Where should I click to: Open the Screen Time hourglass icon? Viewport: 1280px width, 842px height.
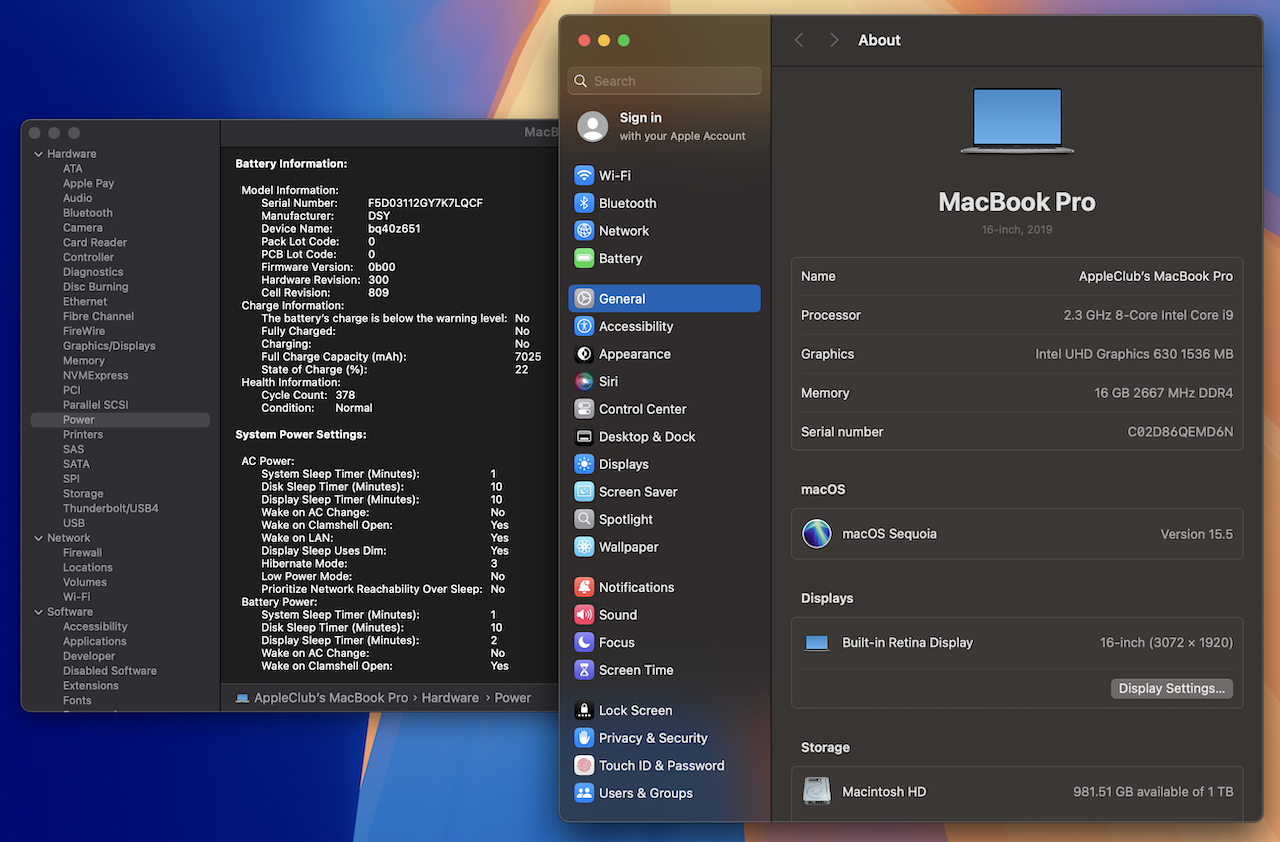584,670
